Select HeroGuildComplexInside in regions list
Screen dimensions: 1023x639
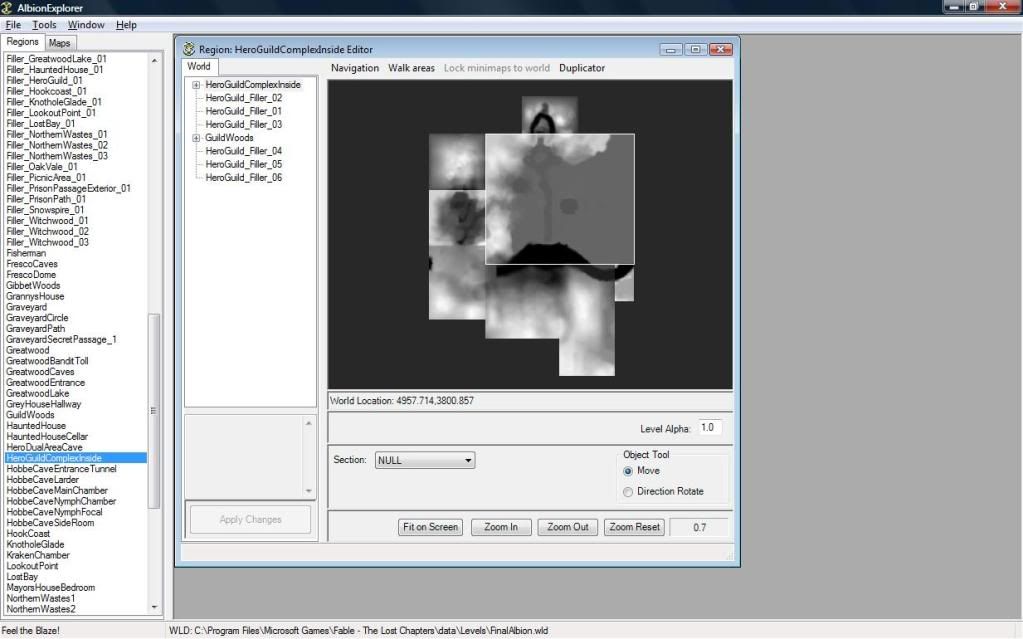tap(76, 458)
